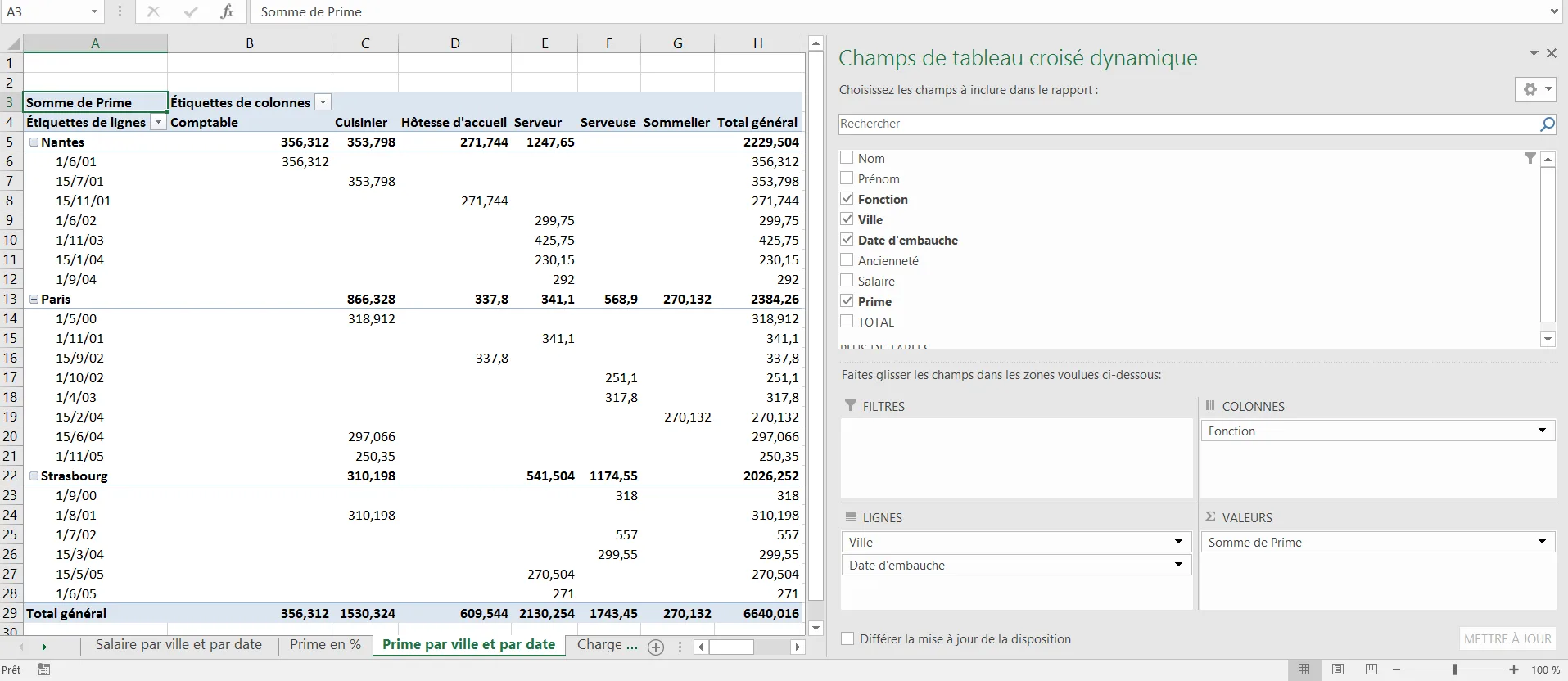
Task: Close the pivot table fields pane
Action: (x=1551, y=53)
